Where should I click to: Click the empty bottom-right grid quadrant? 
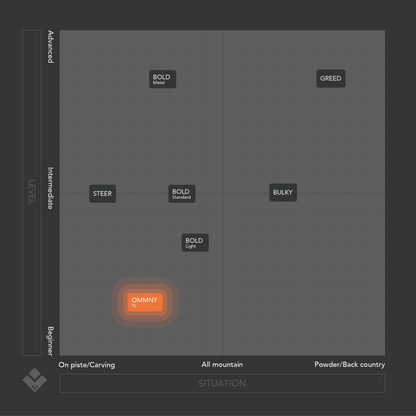pos(304,274)
